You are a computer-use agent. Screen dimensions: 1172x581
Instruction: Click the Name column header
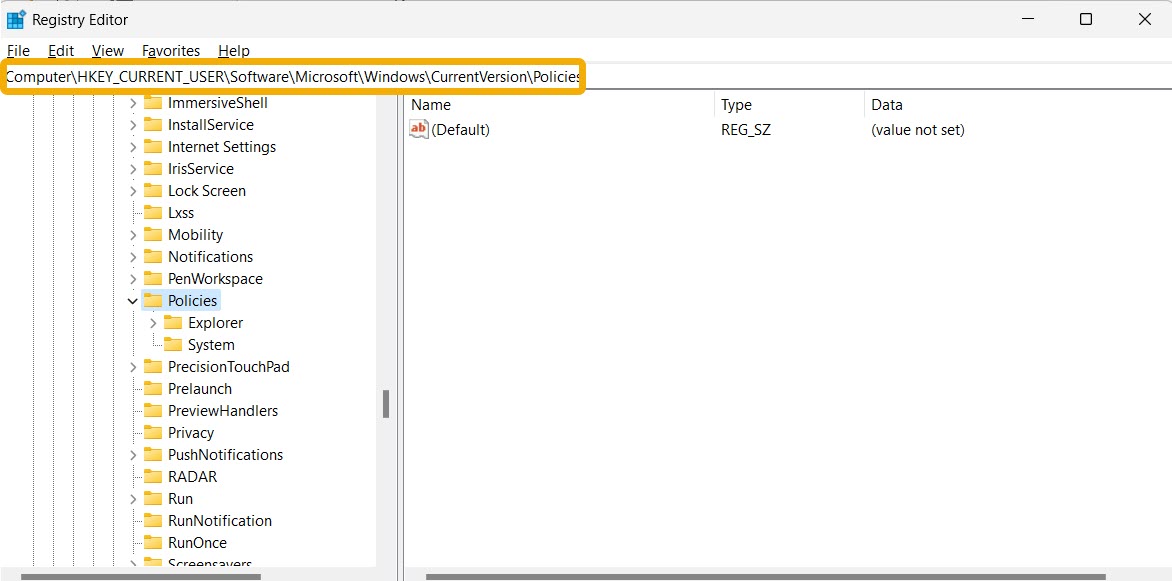click(431, 104)
